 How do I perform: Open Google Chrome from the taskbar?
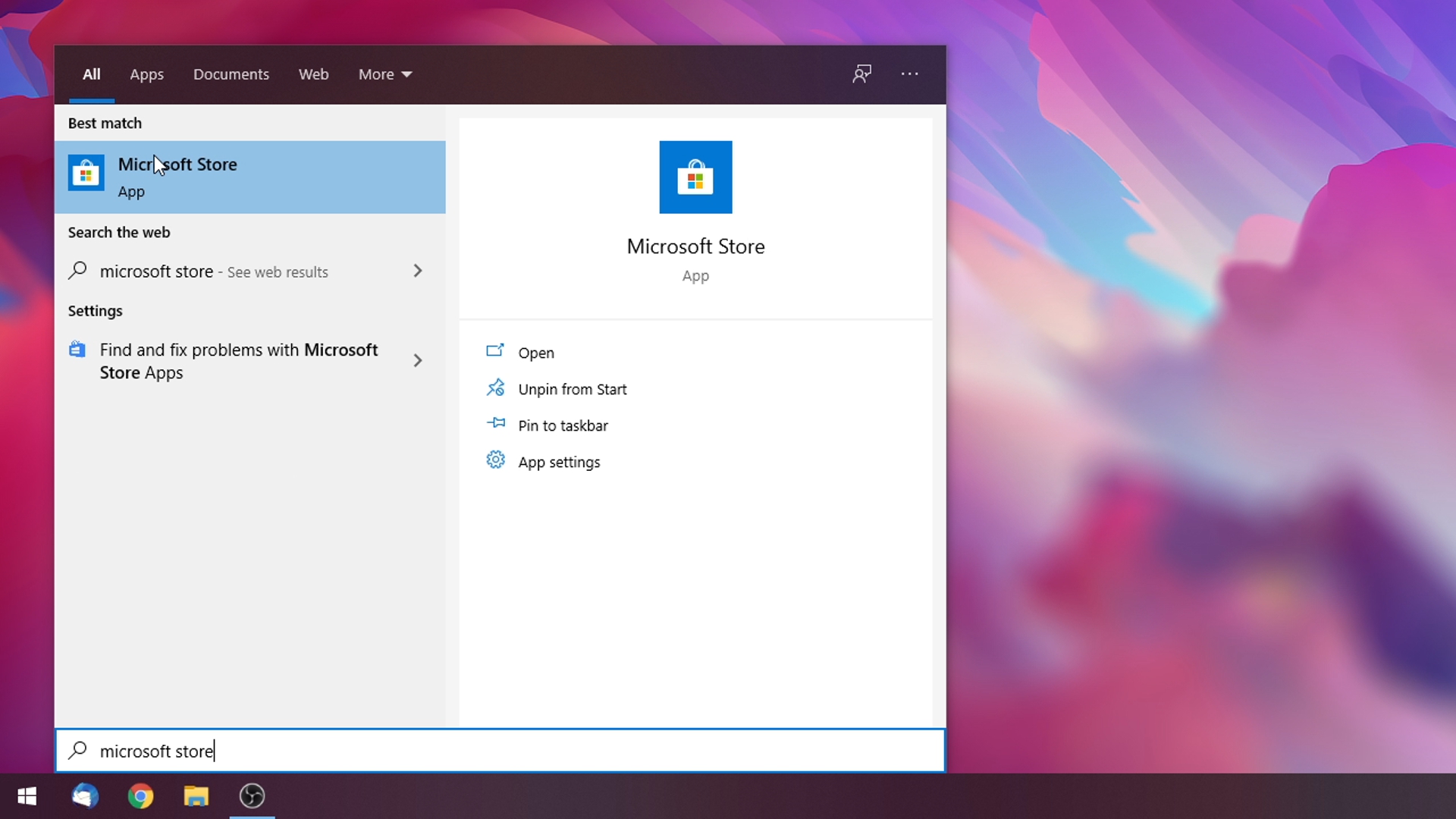[140, 796]
